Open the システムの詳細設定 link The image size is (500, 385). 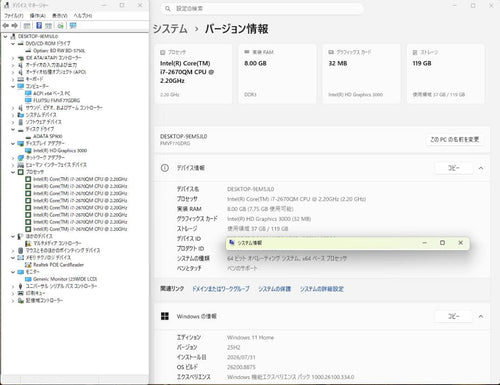pyautogui.click(x=322, y=289)
